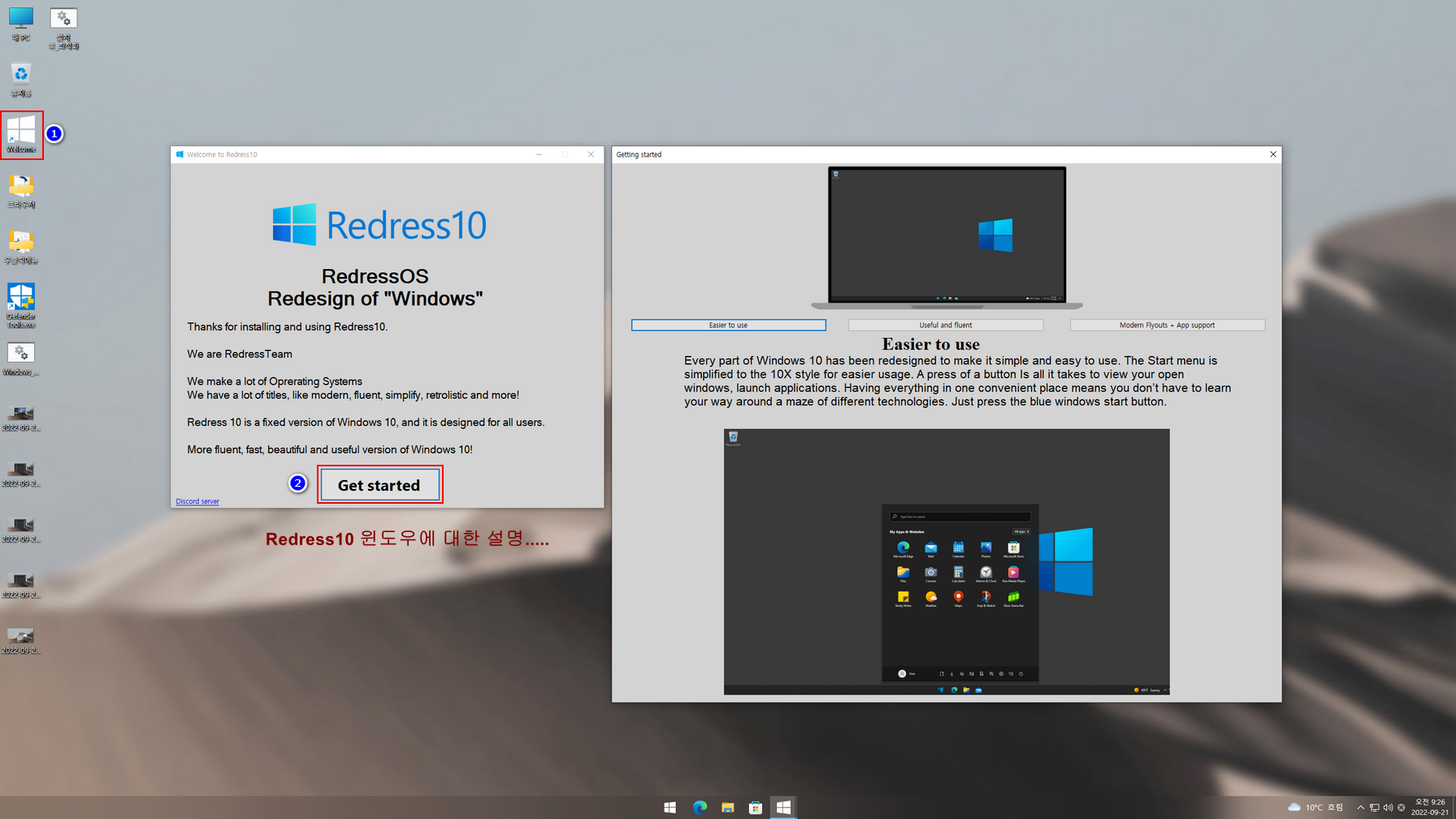Launch Microsoft Edge from the taskbar

tap(700, 807)
